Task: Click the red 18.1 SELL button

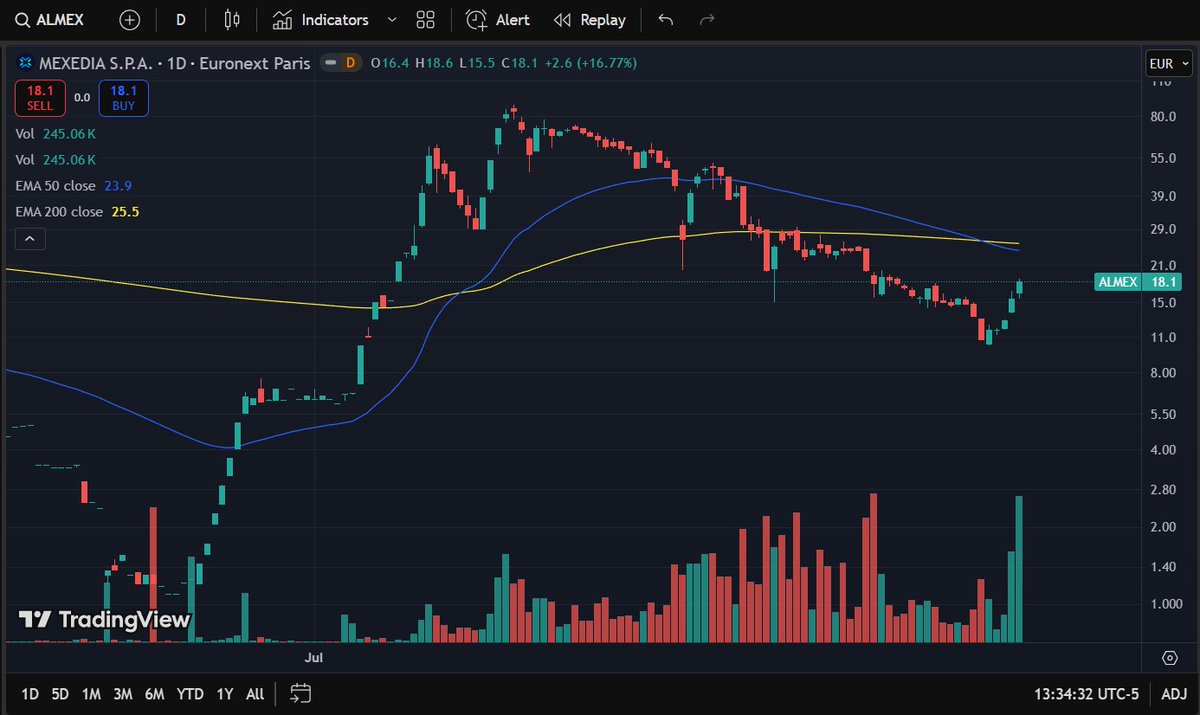Action: (40, 98)
